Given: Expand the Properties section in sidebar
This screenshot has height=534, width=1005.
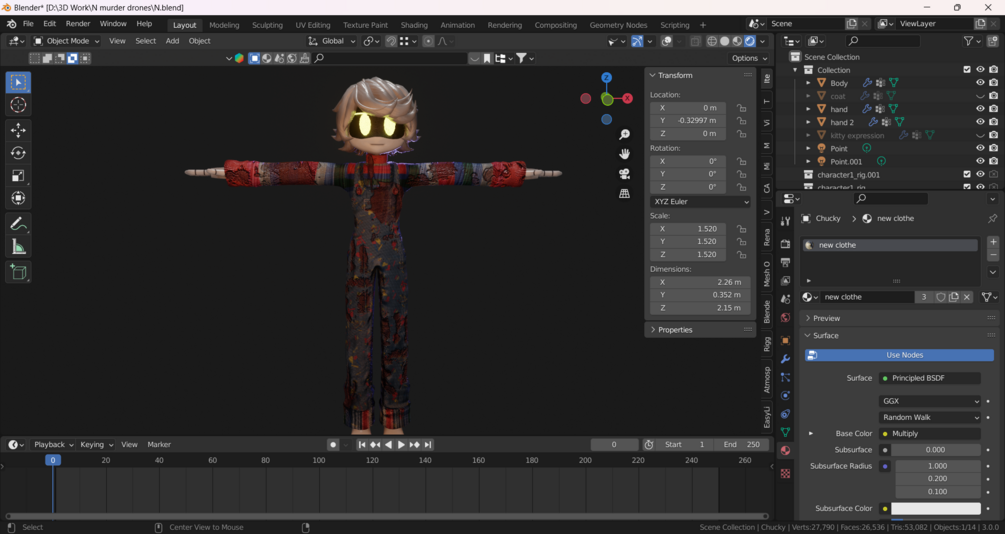Looking at the screenshot, I should tap(675, 330).
